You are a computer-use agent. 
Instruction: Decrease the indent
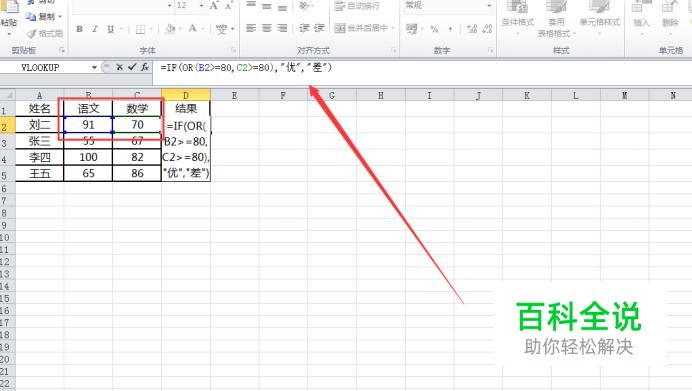(x=304, y=28)
